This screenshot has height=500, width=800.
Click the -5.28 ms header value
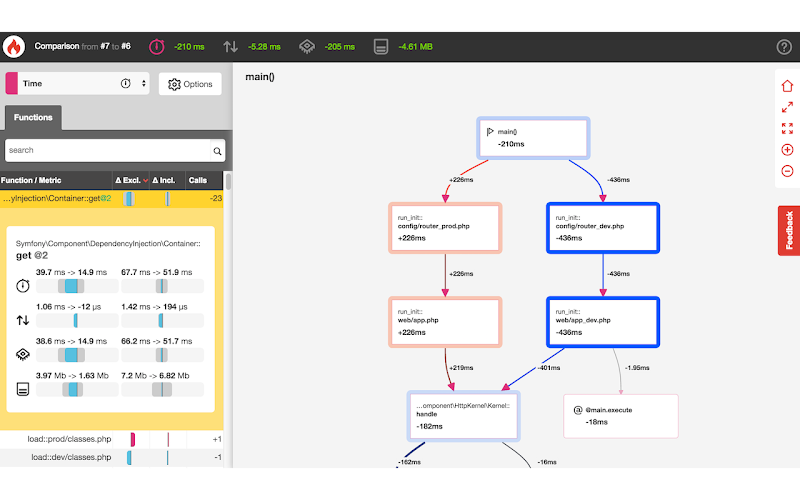(264, 47)
